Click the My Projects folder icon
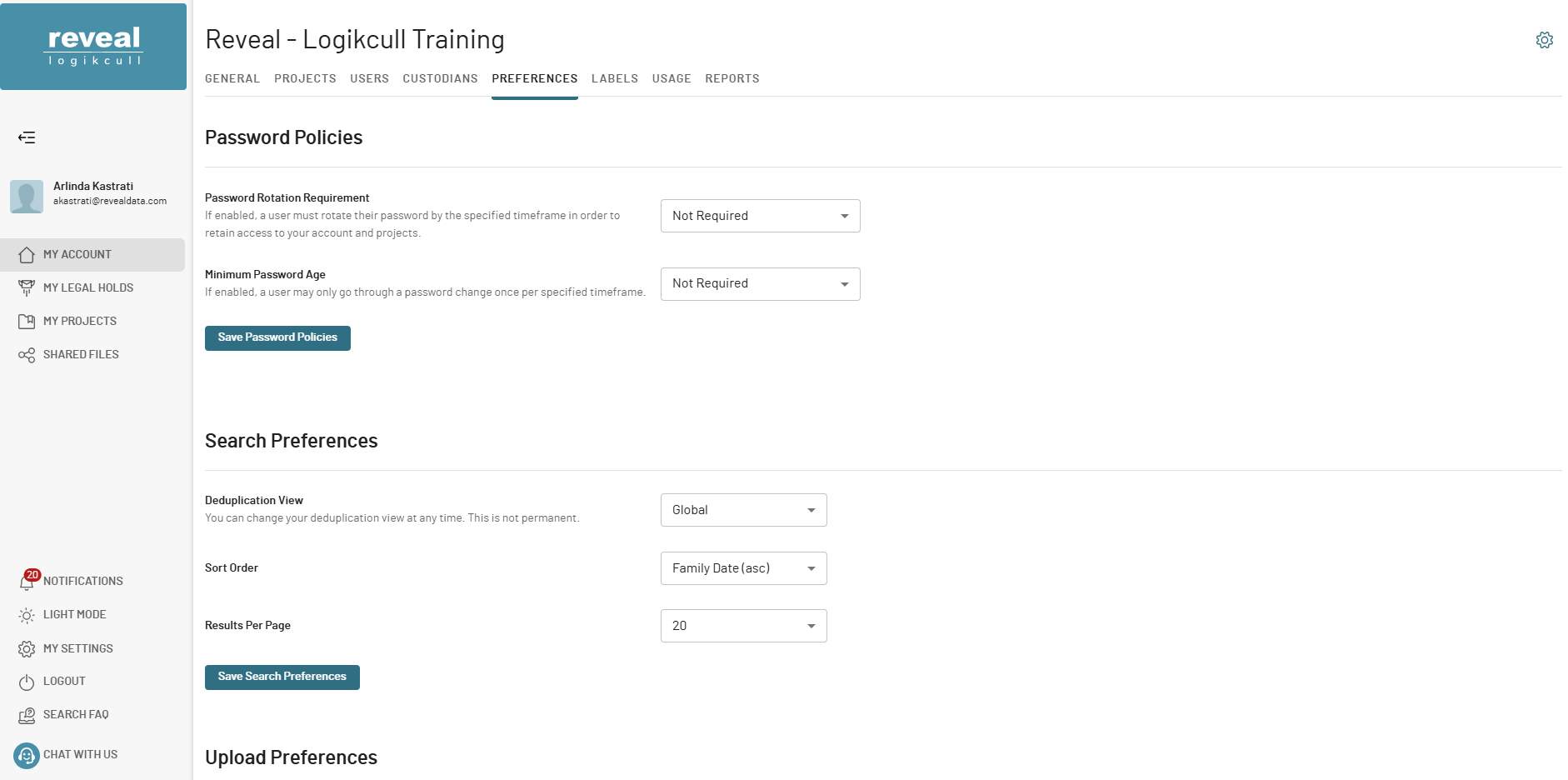Image resolution: width=1568 pixels, height=780 pixels. coord(27,322)
